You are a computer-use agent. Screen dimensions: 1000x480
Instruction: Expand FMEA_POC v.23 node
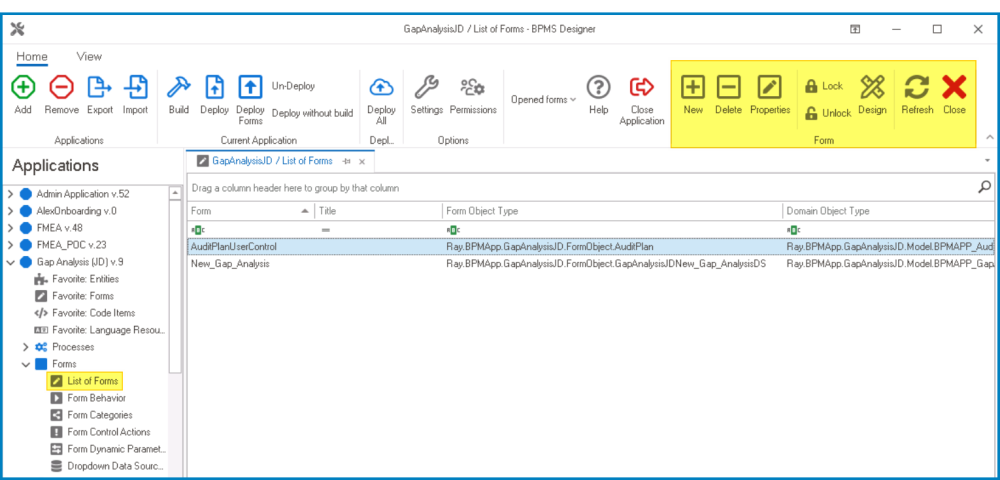(10, 245)
